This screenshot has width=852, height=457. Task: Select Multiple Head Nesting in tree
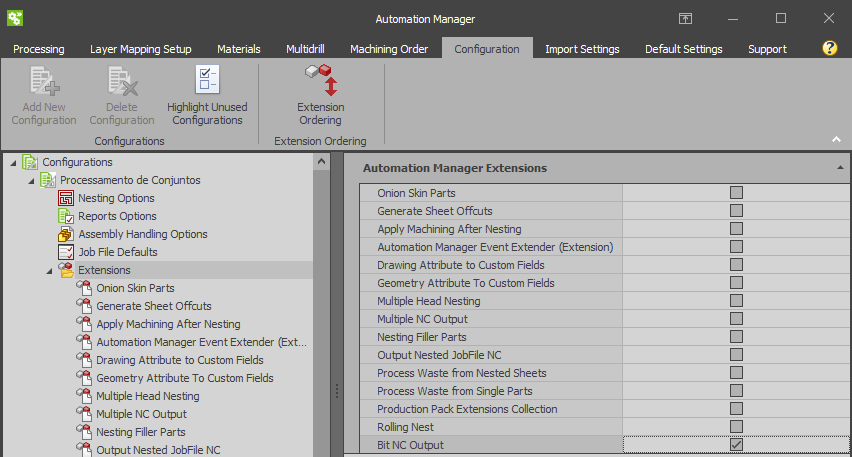pos(148,396)
